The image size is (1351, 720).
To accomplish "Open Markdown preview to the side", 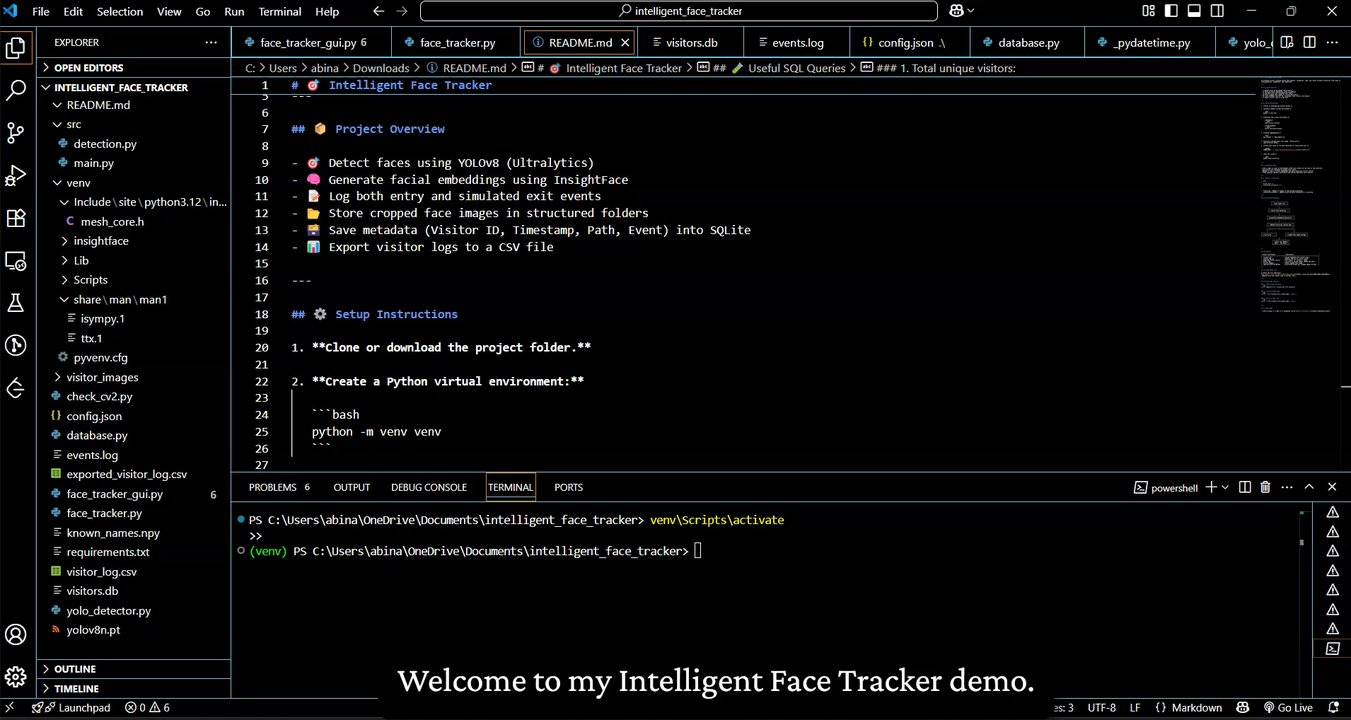I will [x=1287, y=42].
